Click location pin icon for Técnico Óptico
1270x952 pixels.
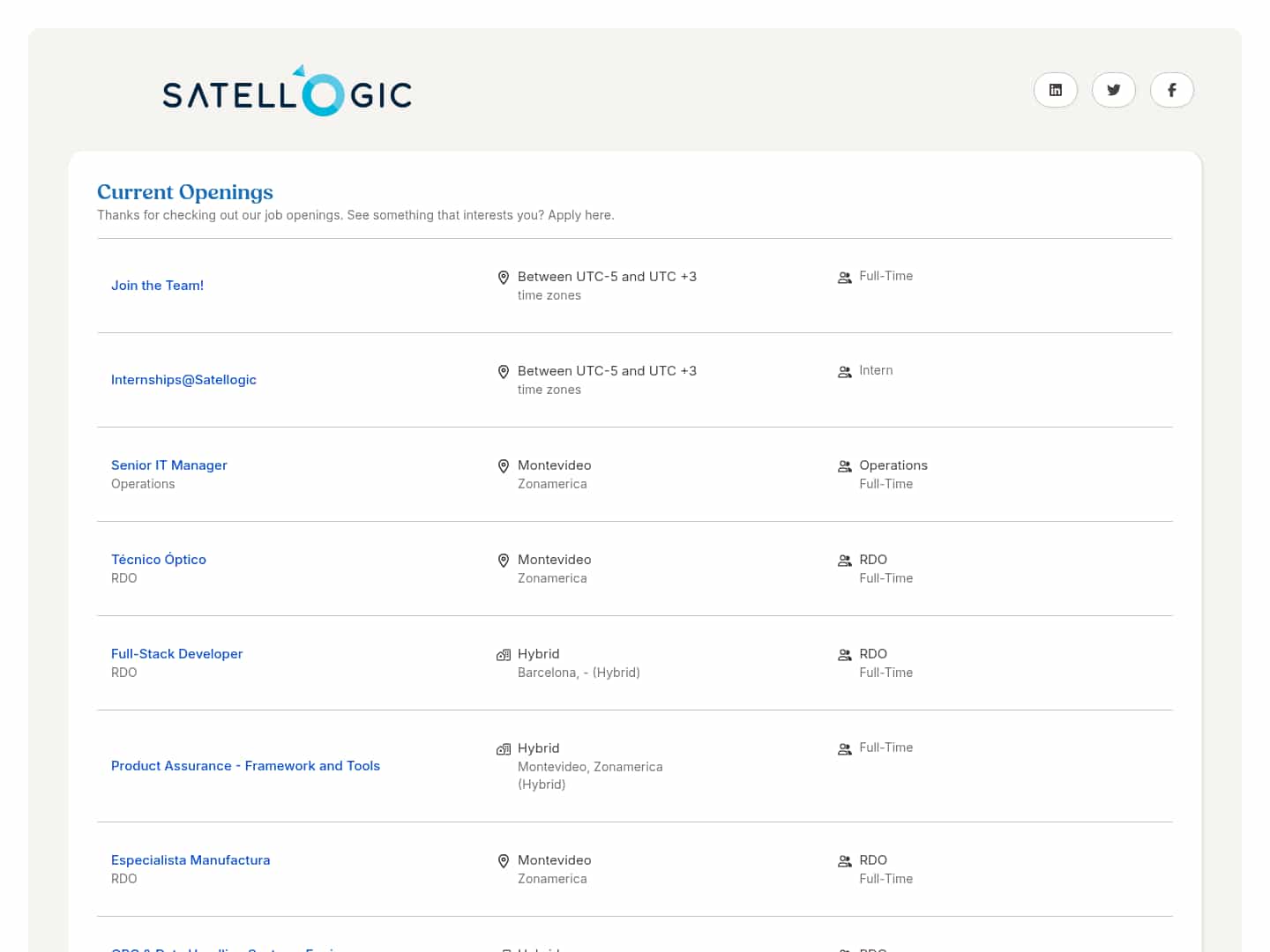(504, 561)
